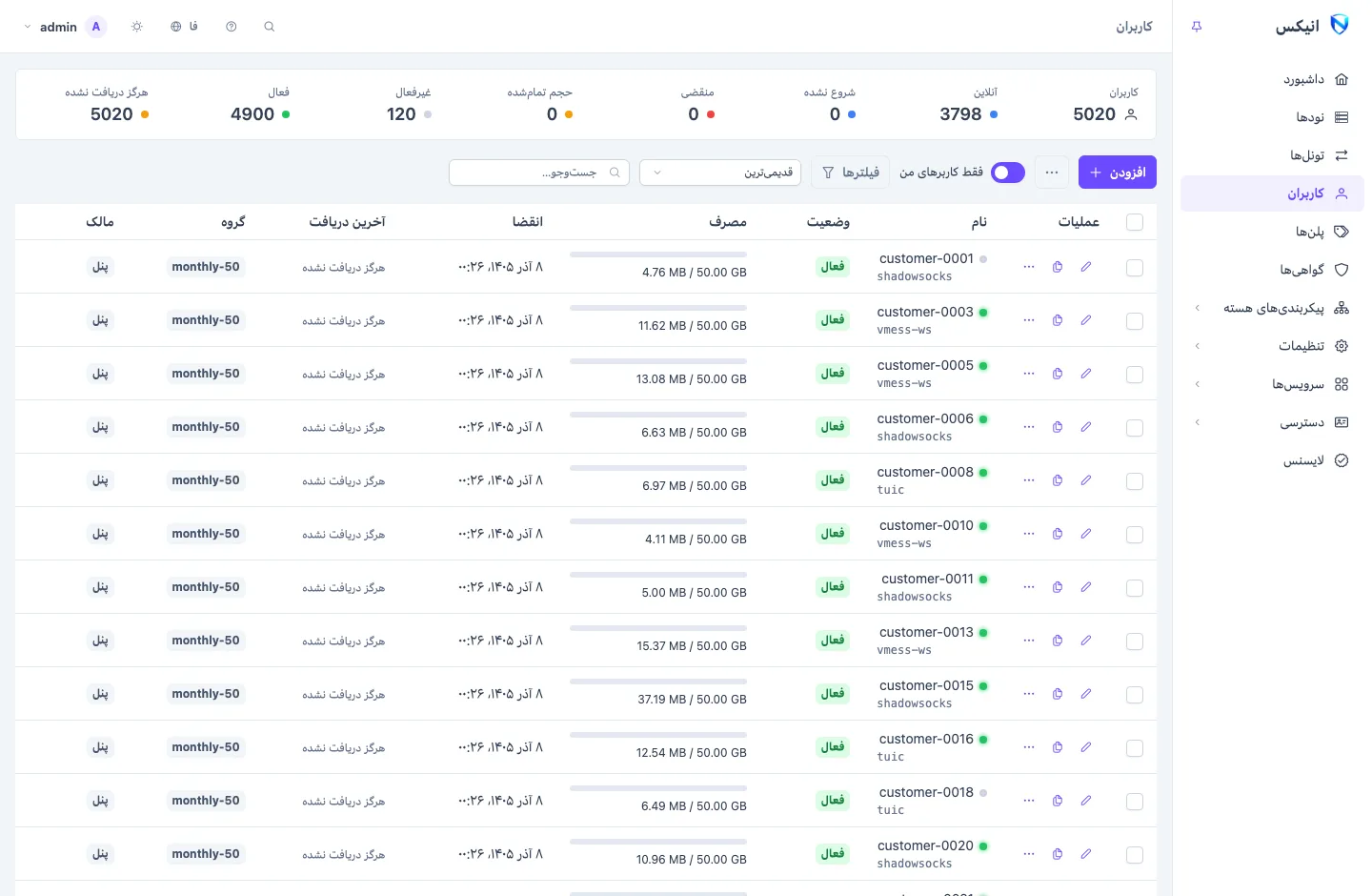This screenshot has height=896, width=1372.
Task: Open the 'فیلترها' filters button
Action: [x=851, y=173]
